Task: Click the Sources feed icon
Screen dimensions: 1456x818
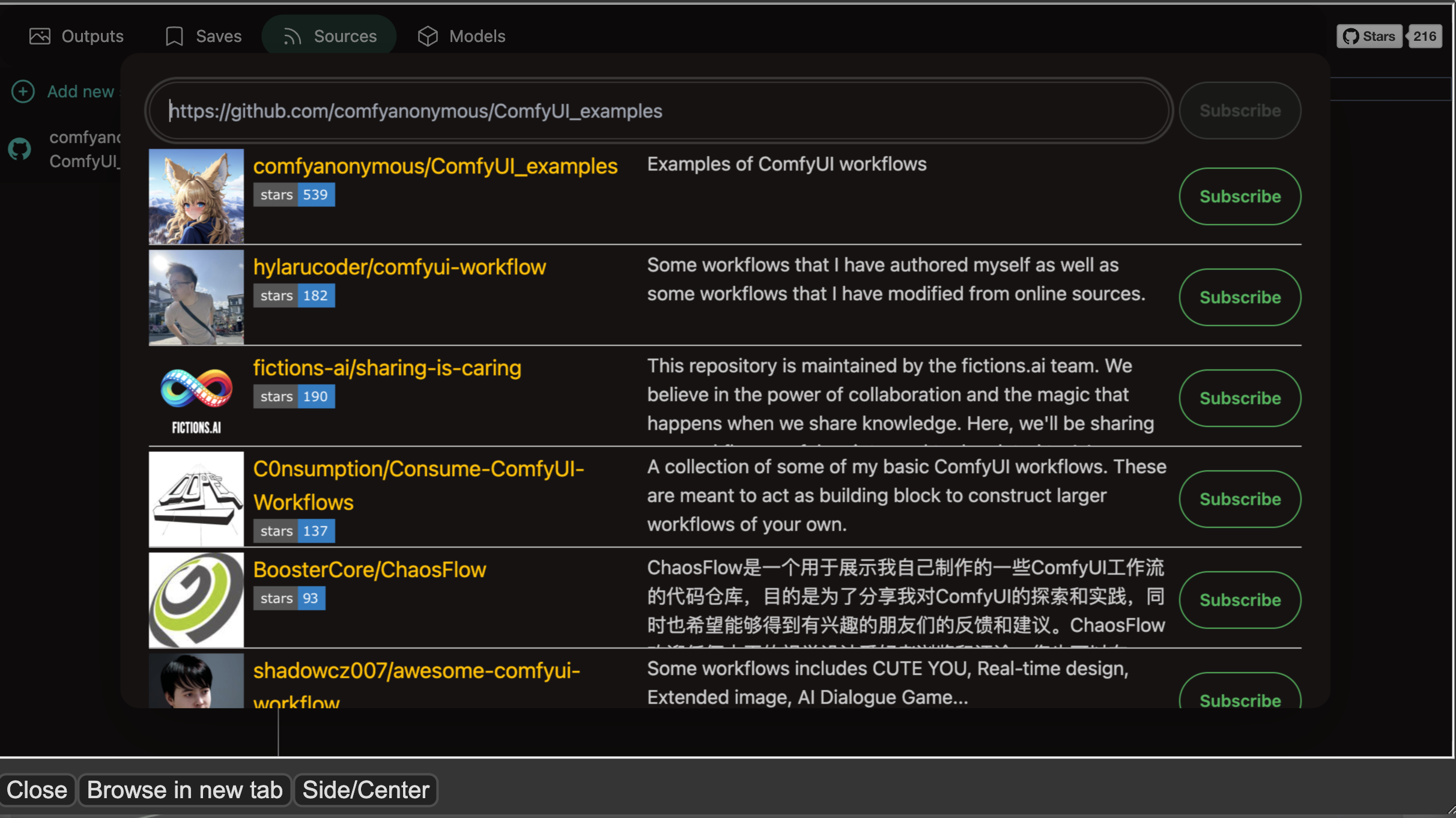Action: (x=293, y=36)
